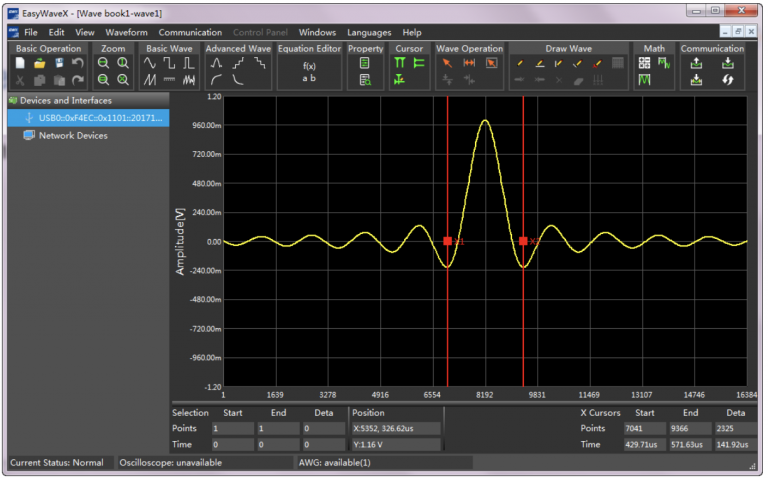The width and height of the screenshot is (768, 478).
Task: Select the diagonal line pencil draw tool
Action: 578,63
